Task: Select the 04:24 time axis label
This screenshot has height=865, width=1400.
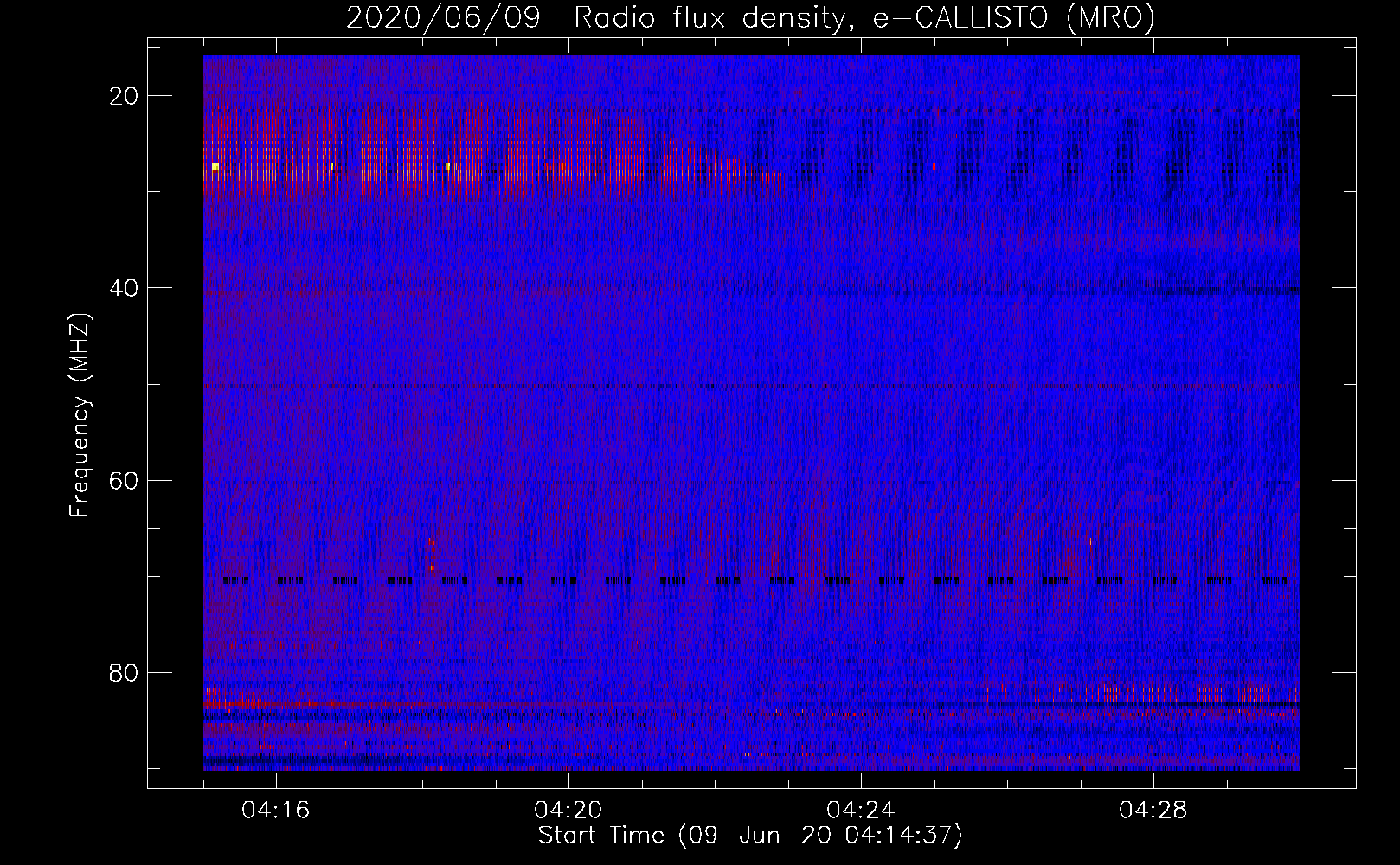Action: pyautogui.click(x=861, y=811)
